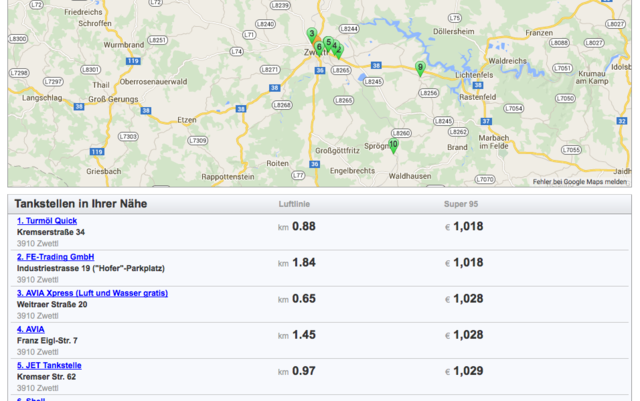Click Marbach im Felde on the map
The image size is (640, 401).
coord(493,142)
